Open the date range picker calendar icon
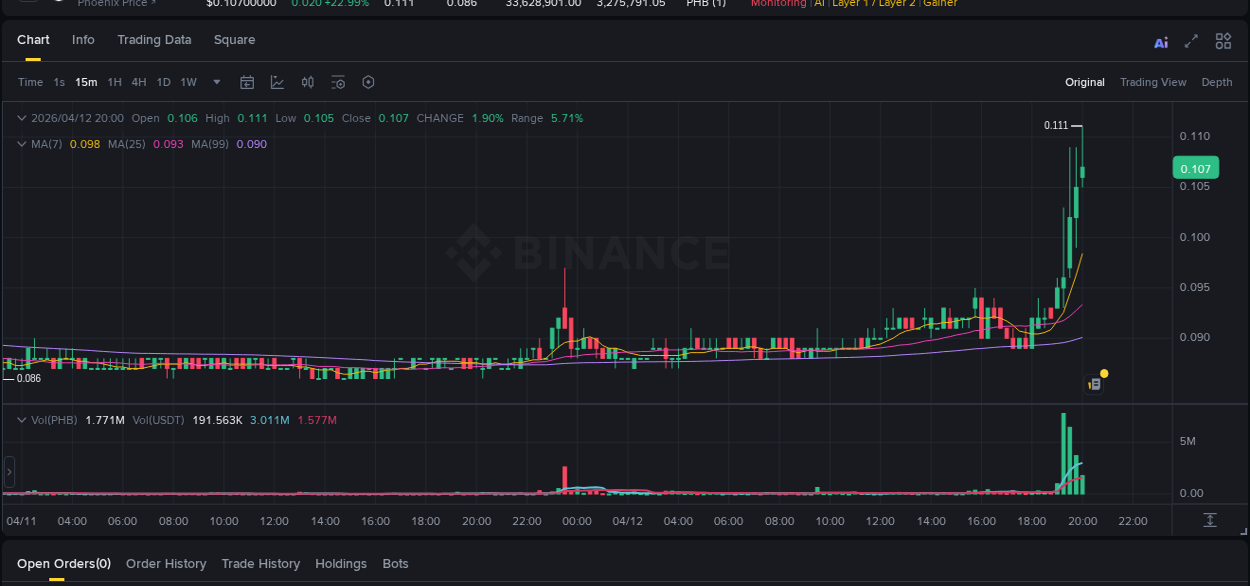The image size is (1250, 586). pos(247,82)
